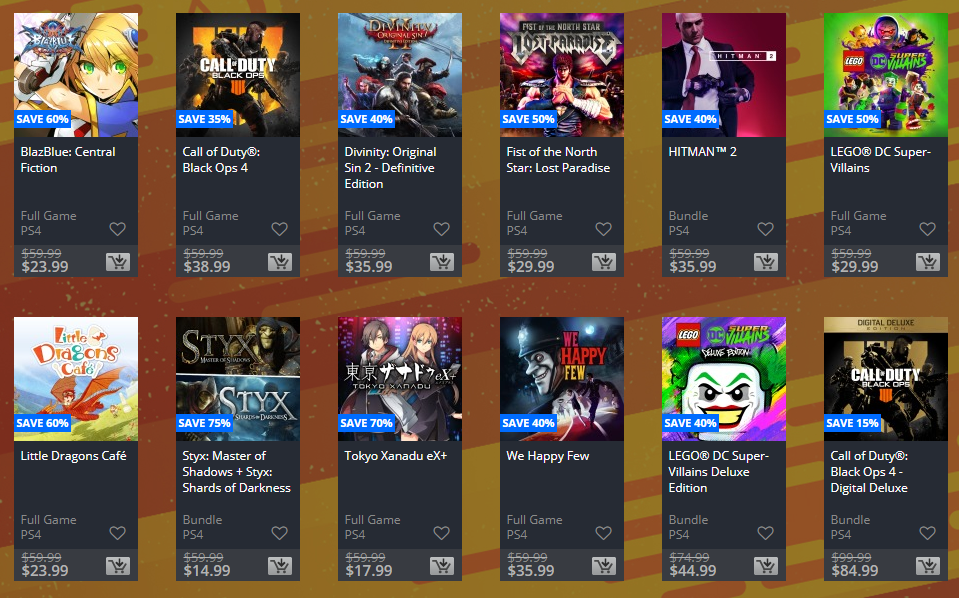
Task: Open Styx: Master of Shadows bundle title
Action: click(236, 471)
